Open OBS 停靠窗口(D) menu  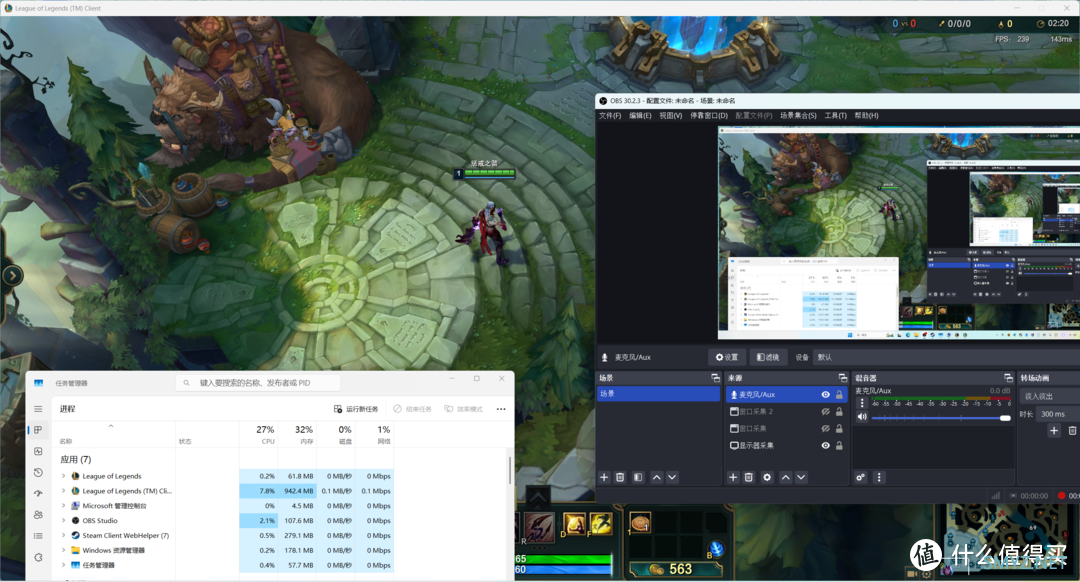[x=709, y=116]
